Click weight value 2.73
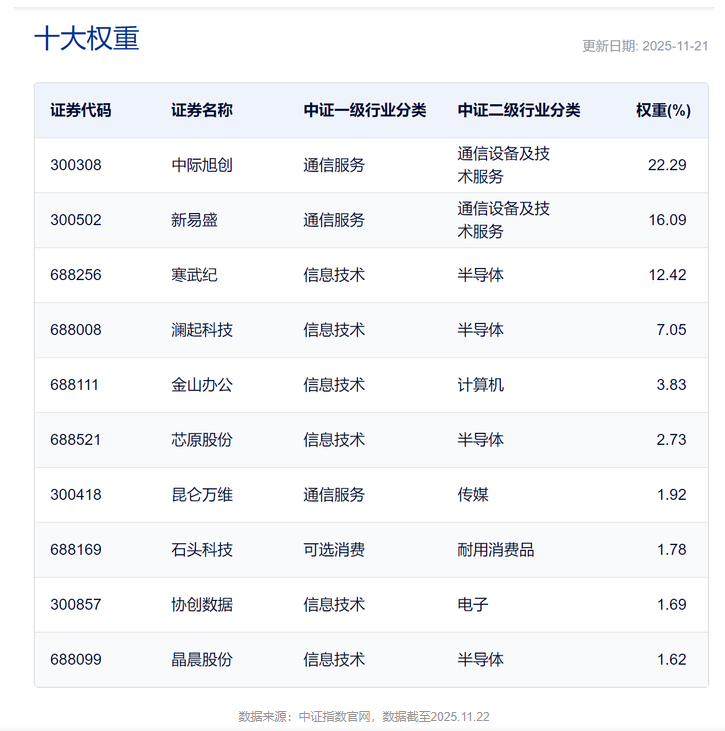 pos(671,440)
